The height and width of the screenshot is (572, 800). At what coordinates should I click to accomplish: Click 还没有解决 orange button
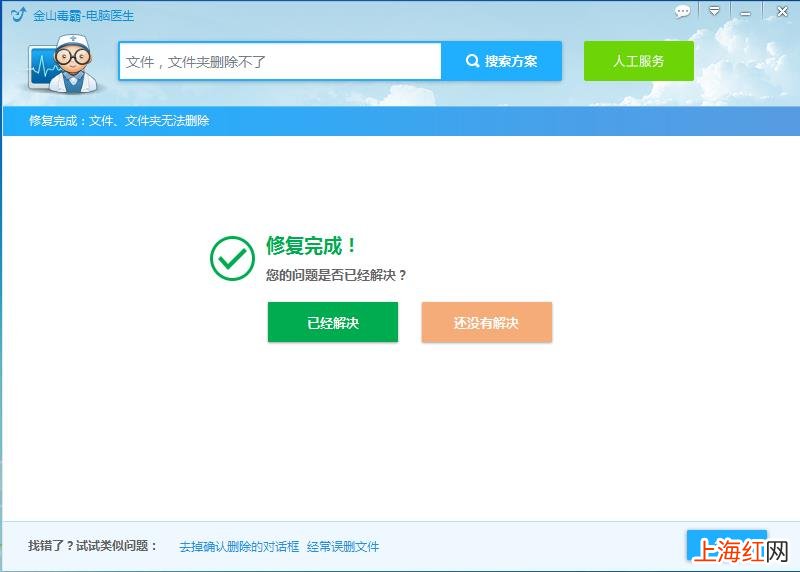[x=487, y=322]
